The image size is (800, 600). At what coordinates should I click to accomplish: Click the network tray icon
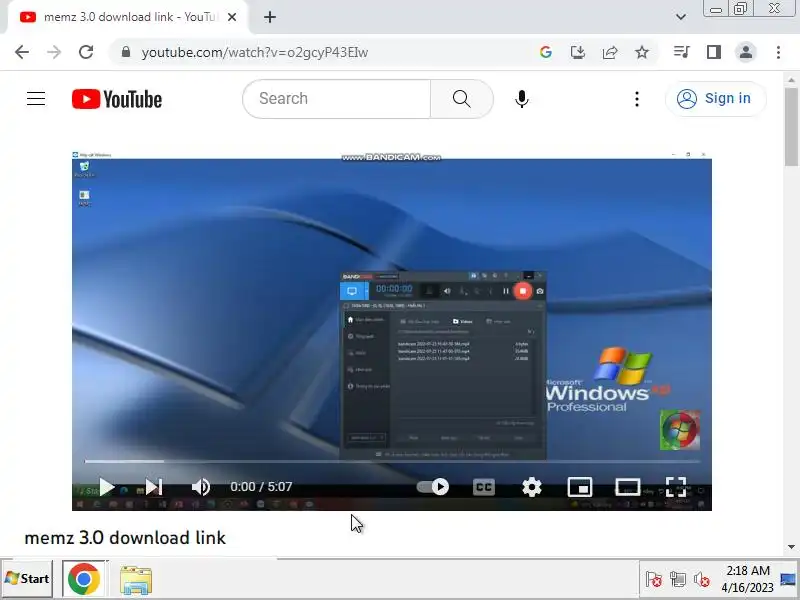678,579
